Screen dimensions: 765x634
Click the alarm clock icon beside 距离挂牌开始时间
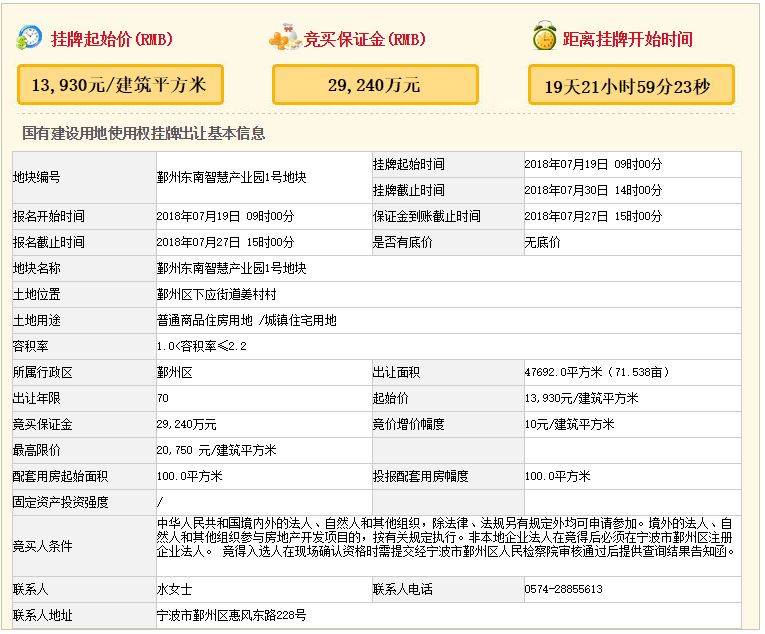pos(544,38)
